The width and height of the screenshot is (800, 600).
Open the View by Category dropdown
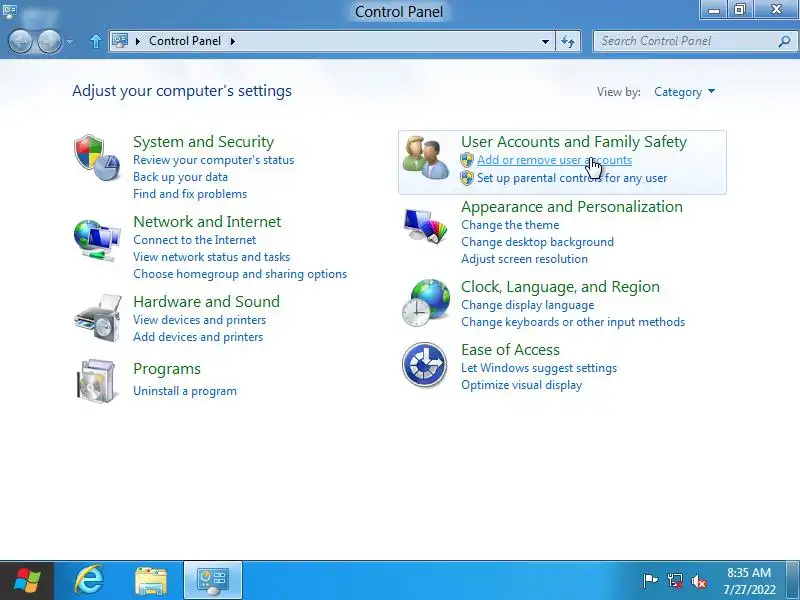point(684,92)
